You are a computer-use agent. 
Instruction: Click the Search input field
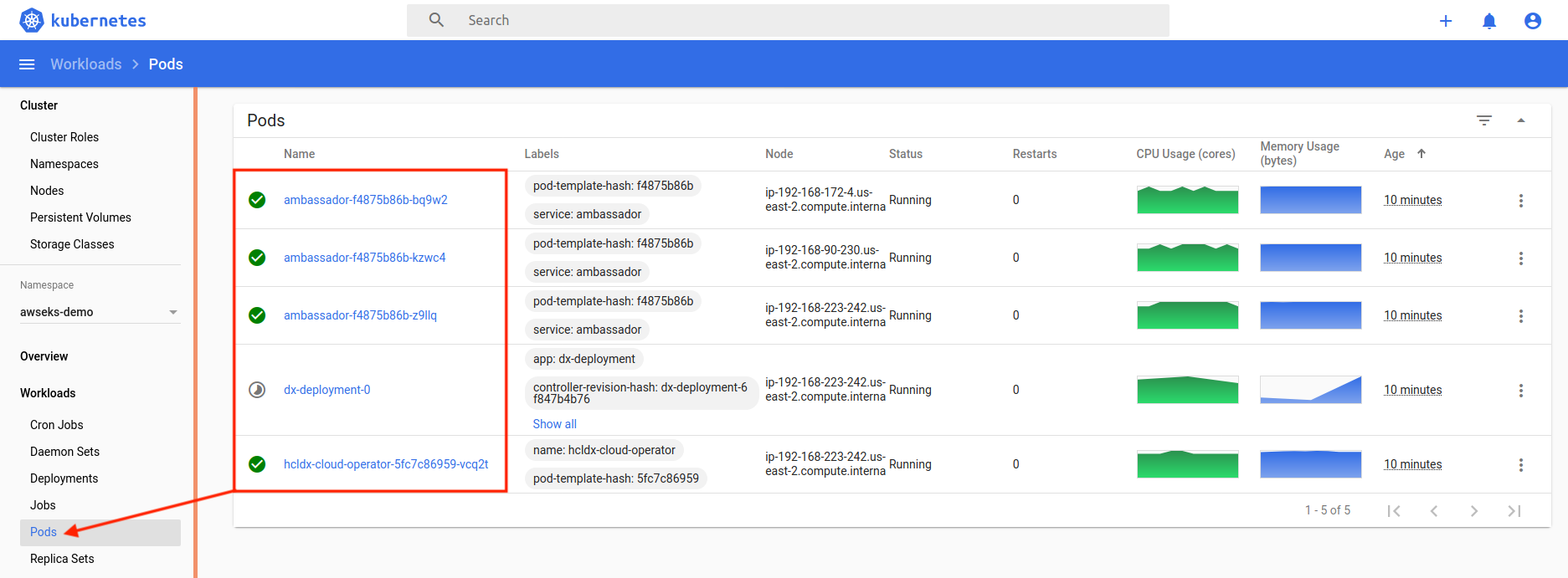click(787, 20)
